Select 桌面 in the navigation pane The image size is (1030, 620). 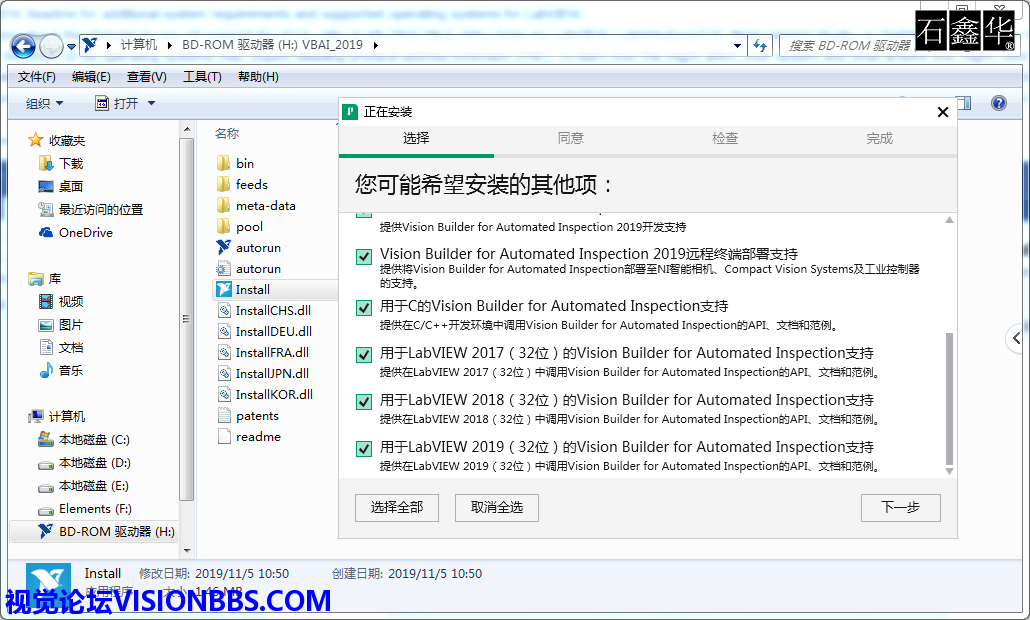(x=60, y=187)
